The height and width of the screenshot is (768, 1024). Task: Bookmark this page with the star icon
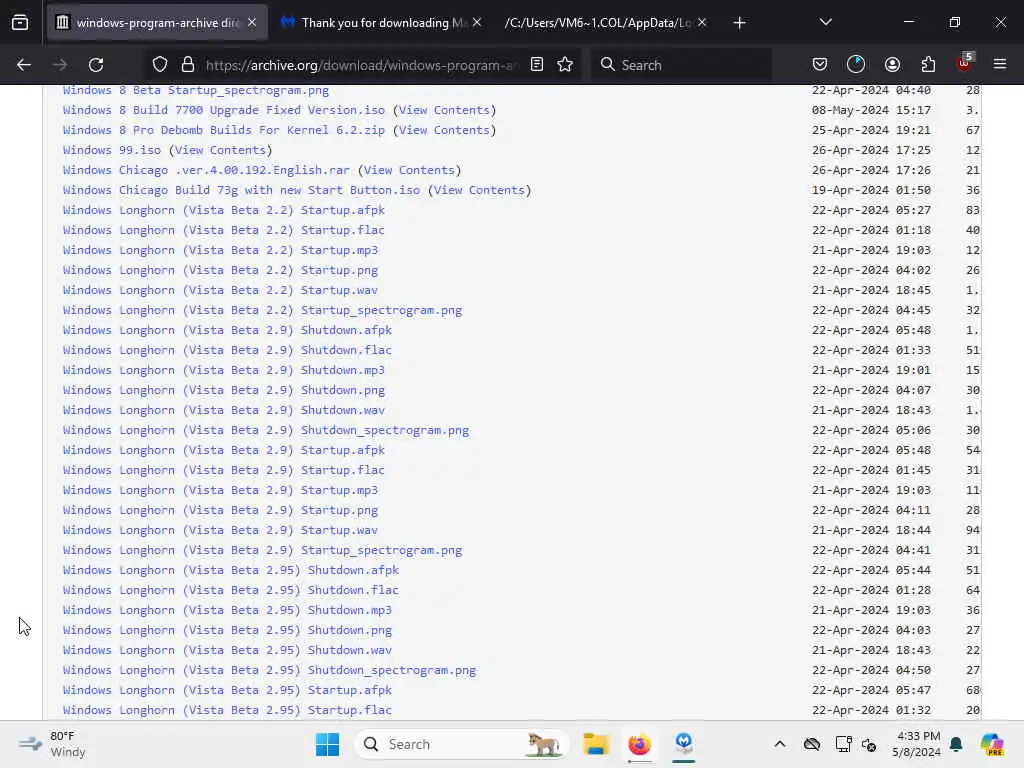click(x=566, y=65)
